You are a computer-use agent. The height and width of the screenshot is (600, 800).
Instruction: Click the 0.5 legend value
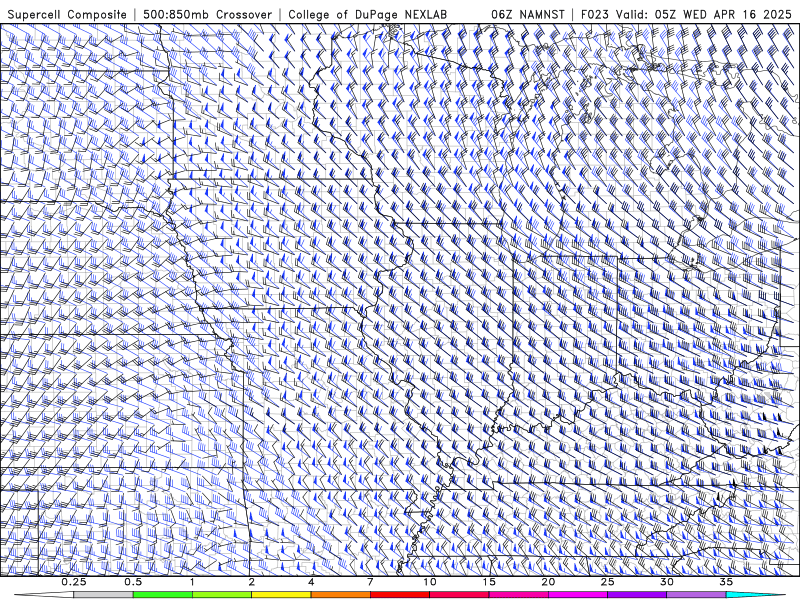(133, 582)
